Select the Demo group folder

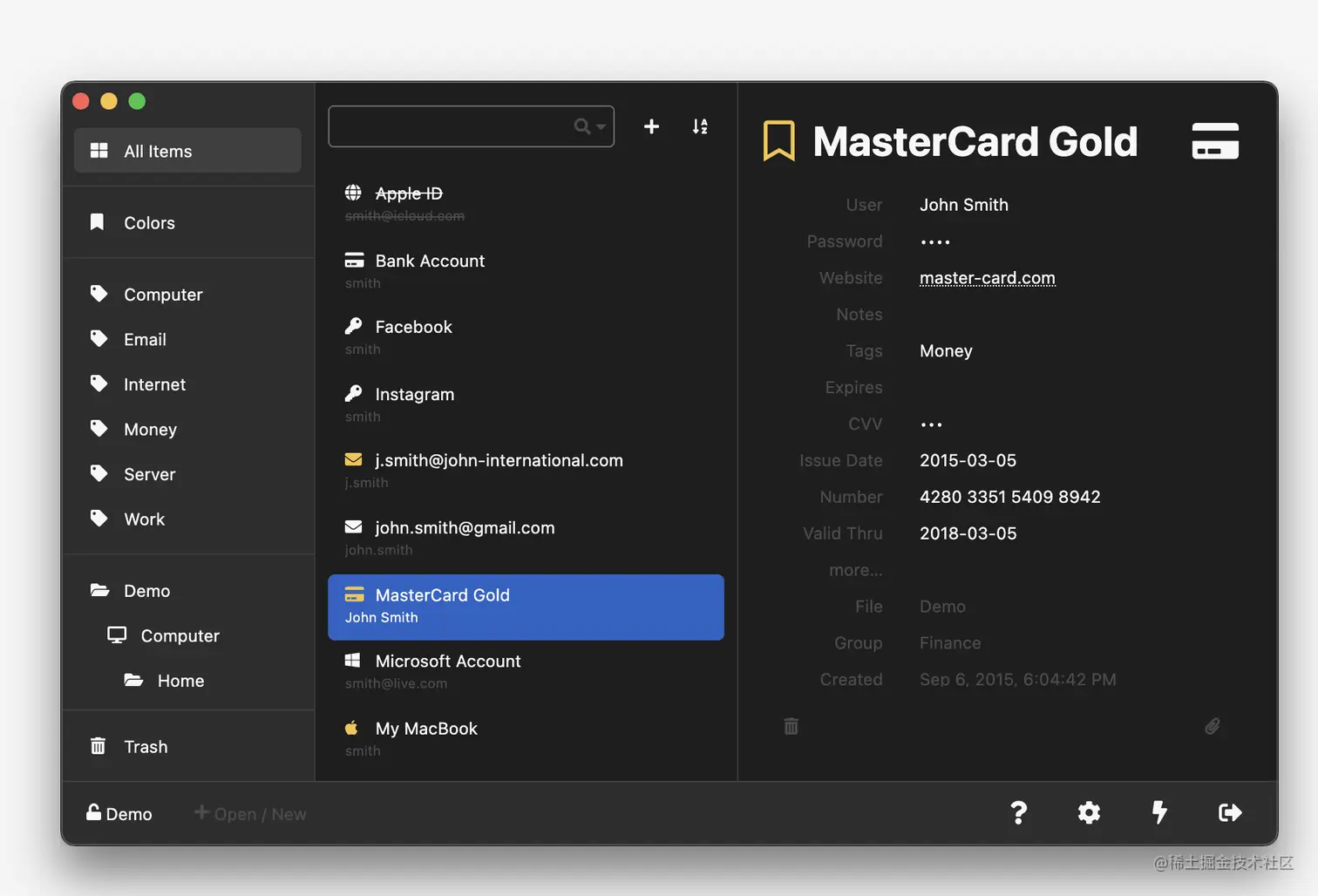(x=187, y=590)
